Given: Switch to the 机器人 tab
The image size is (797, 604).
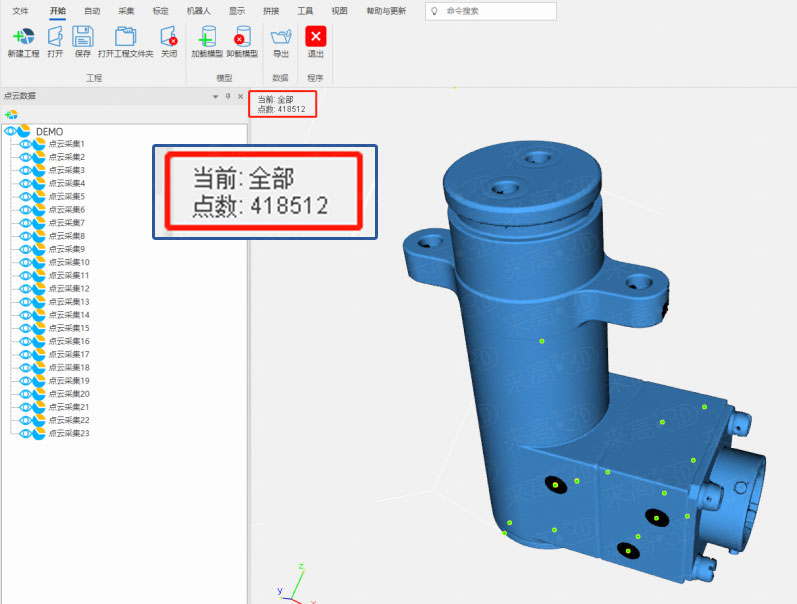Looking at the screenshot, I should [199, 10].
